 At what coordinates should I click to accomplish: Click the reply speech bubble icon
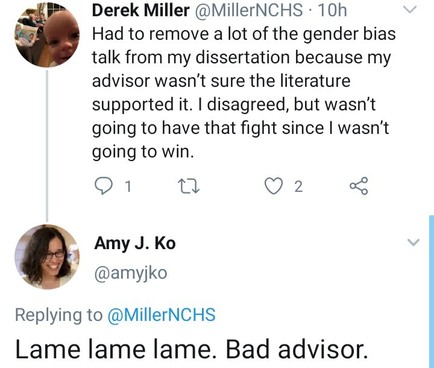pos(103,186)
